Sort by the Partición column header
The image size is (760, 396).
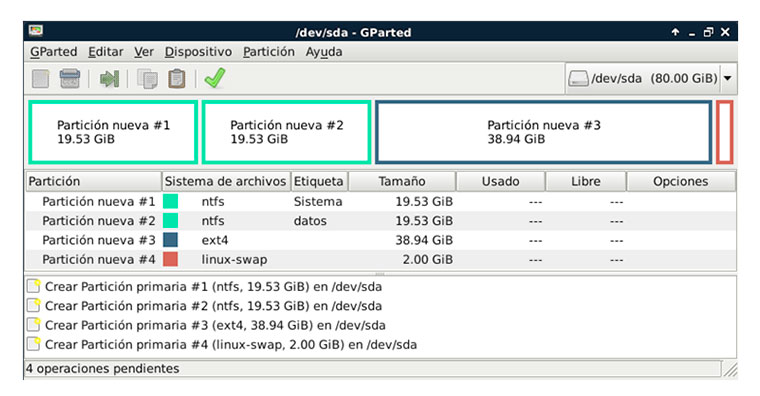pos(93,181)
